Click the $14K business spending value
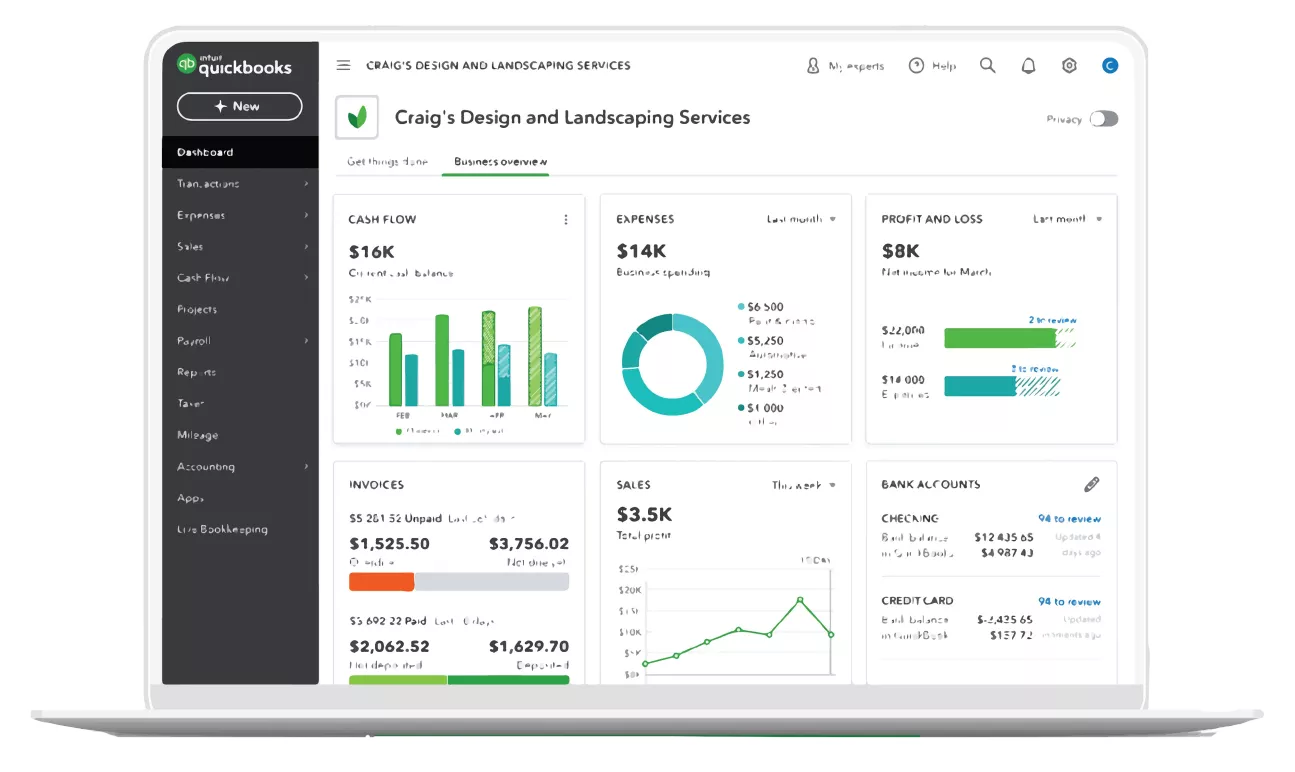Viewport: 1295px width, 772px height. [x=641, y=251]
